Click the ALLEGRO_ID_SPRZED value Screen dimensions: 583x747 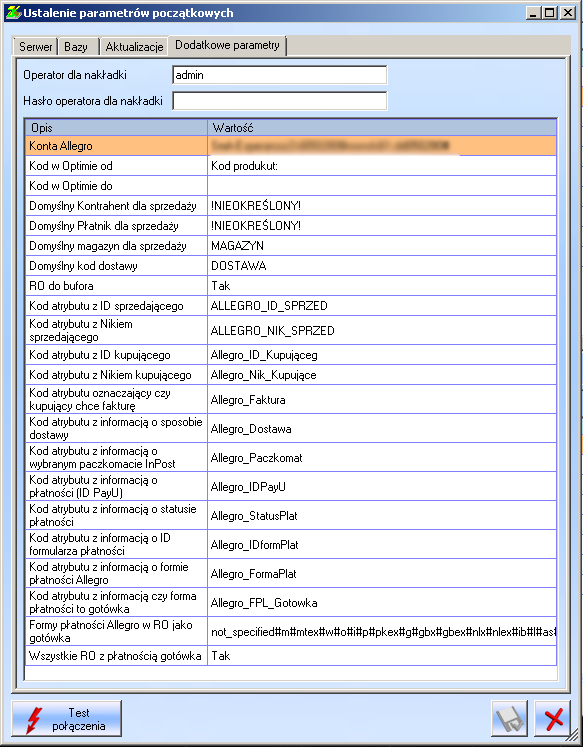coord(382,306)
